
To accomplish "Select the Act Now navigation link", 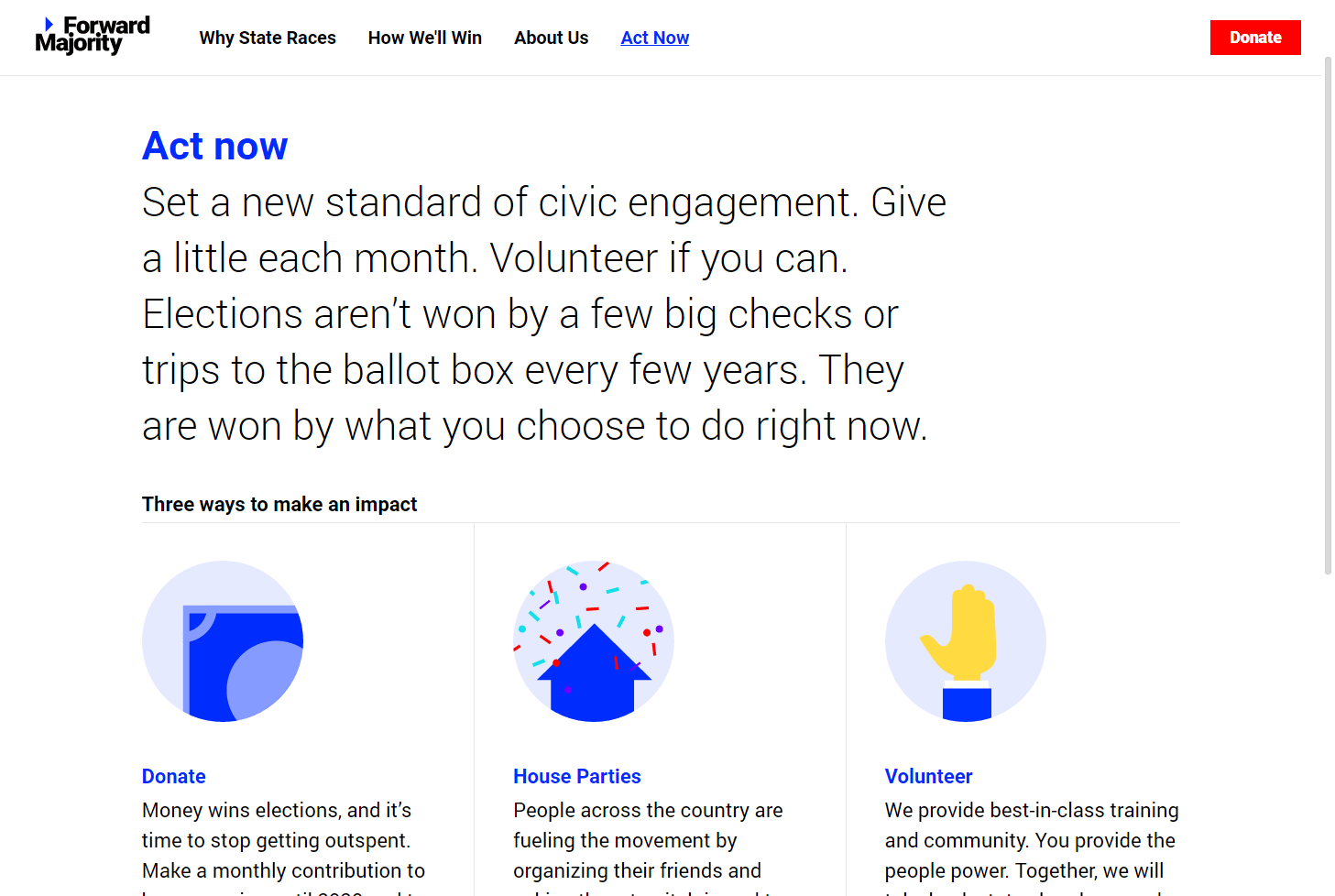I will point(655,38).
